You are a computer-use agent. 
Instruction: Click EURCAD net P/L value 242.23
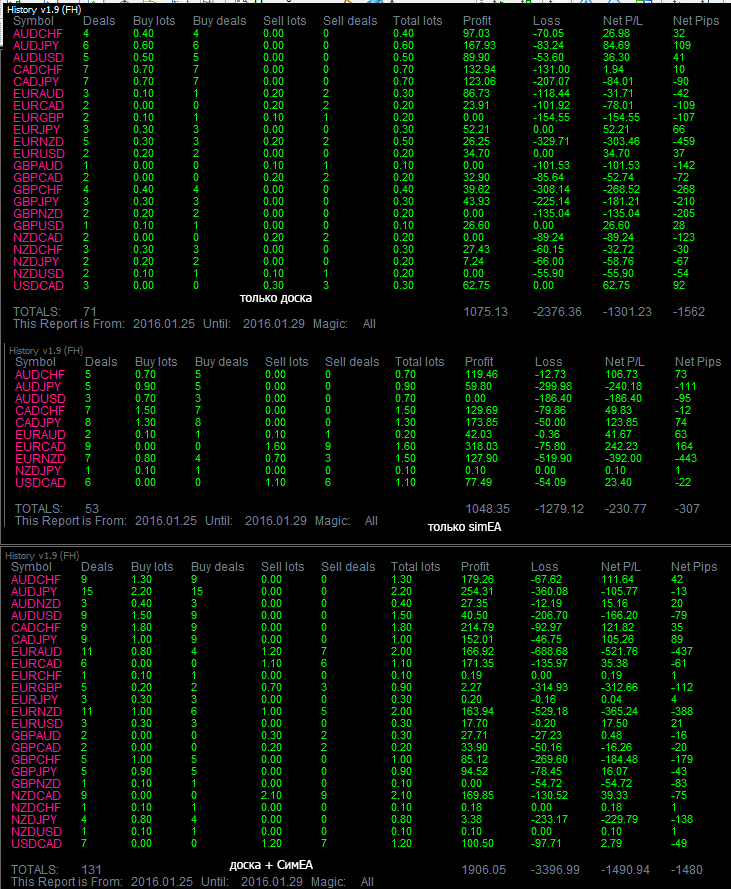621,446
